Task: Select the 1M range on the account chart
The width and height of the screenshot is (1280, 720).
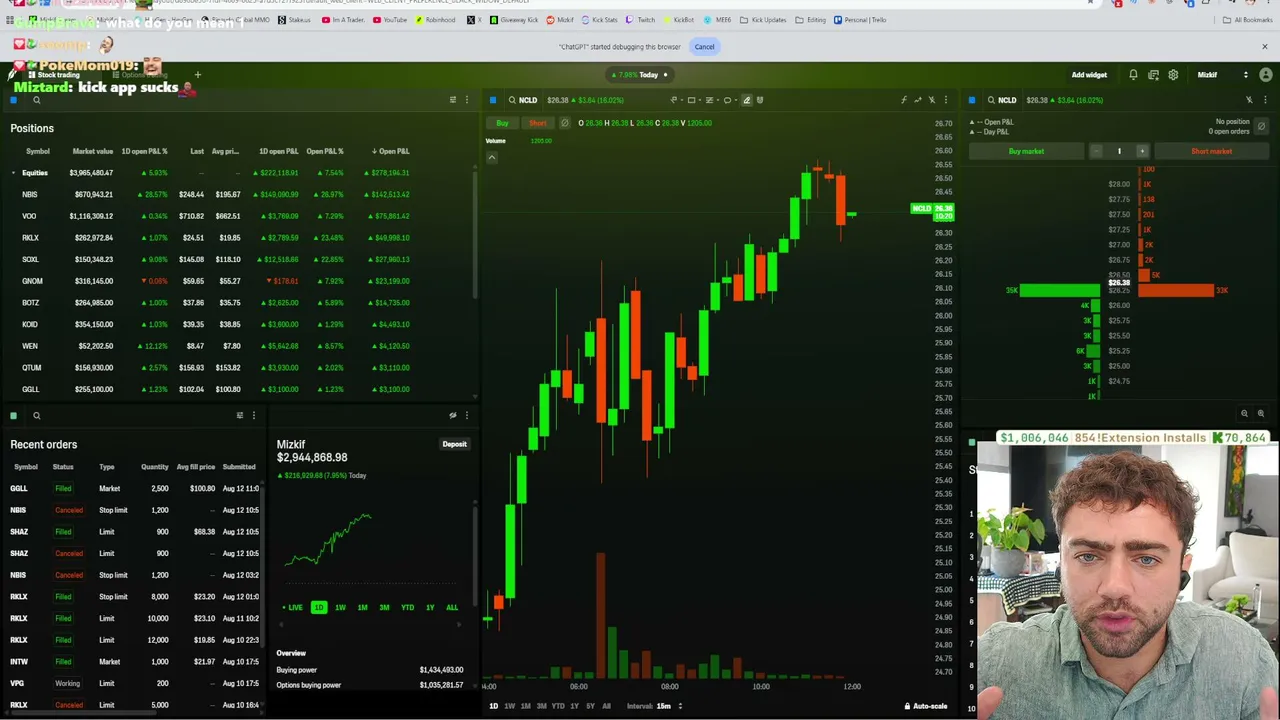Action: 362,607
